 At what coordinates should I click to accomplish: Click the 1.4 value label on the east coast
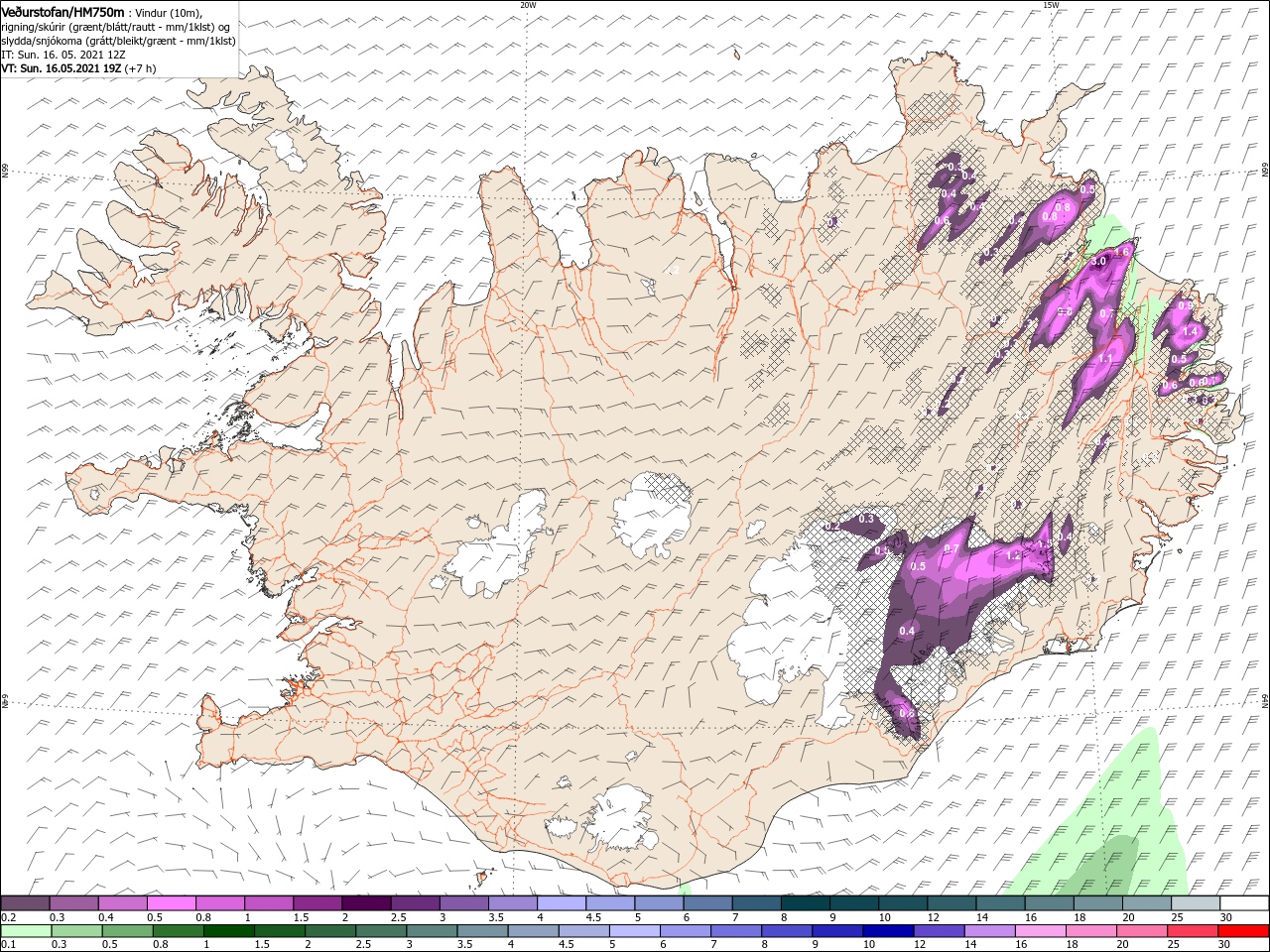click(x=1192, y=331)
